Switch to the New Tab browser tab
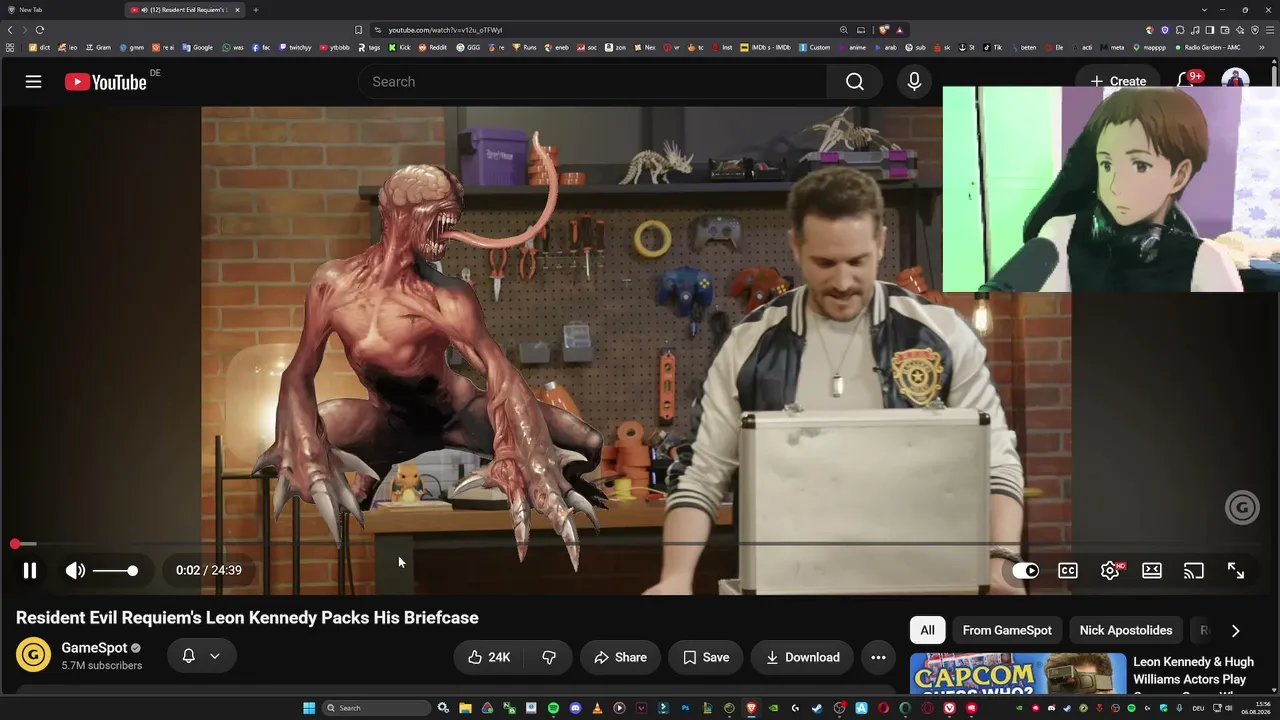Screen dimensions: 1280x720 62,10
